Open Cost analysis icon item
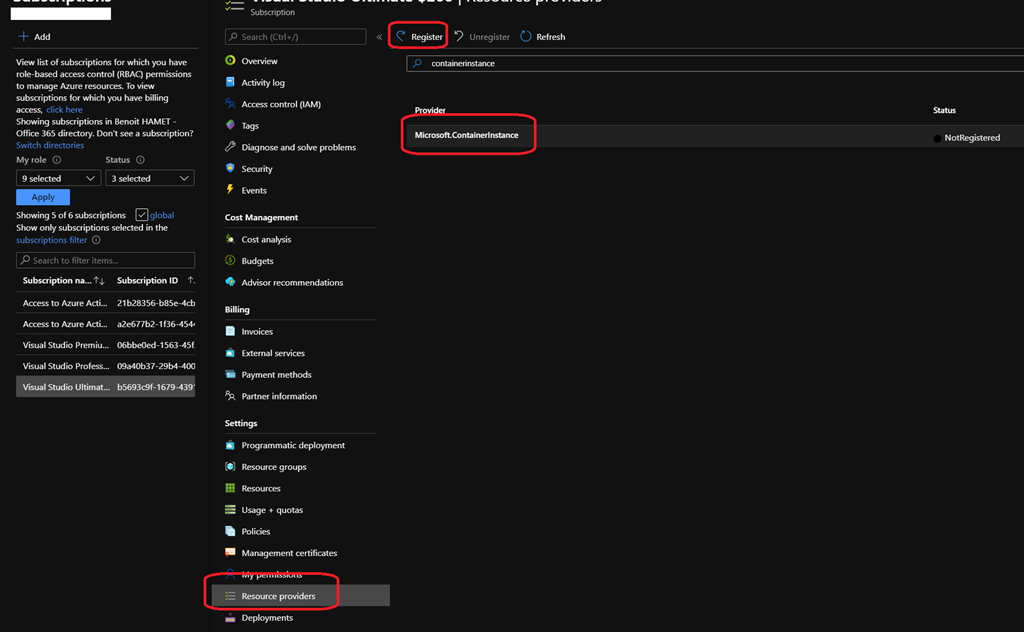The height and width of the screenshot is (632, 1024). 231,239
